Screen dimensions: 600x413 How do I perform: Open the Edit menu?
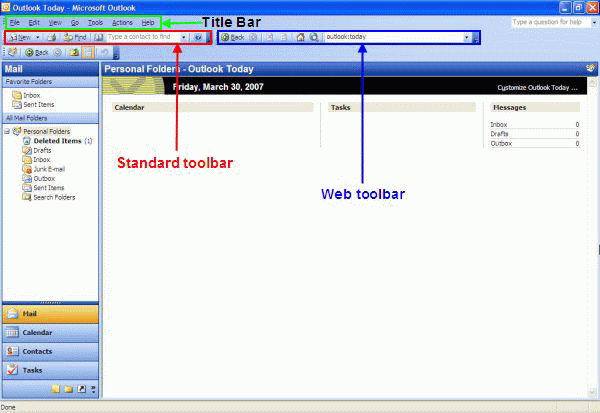point(34,23)
